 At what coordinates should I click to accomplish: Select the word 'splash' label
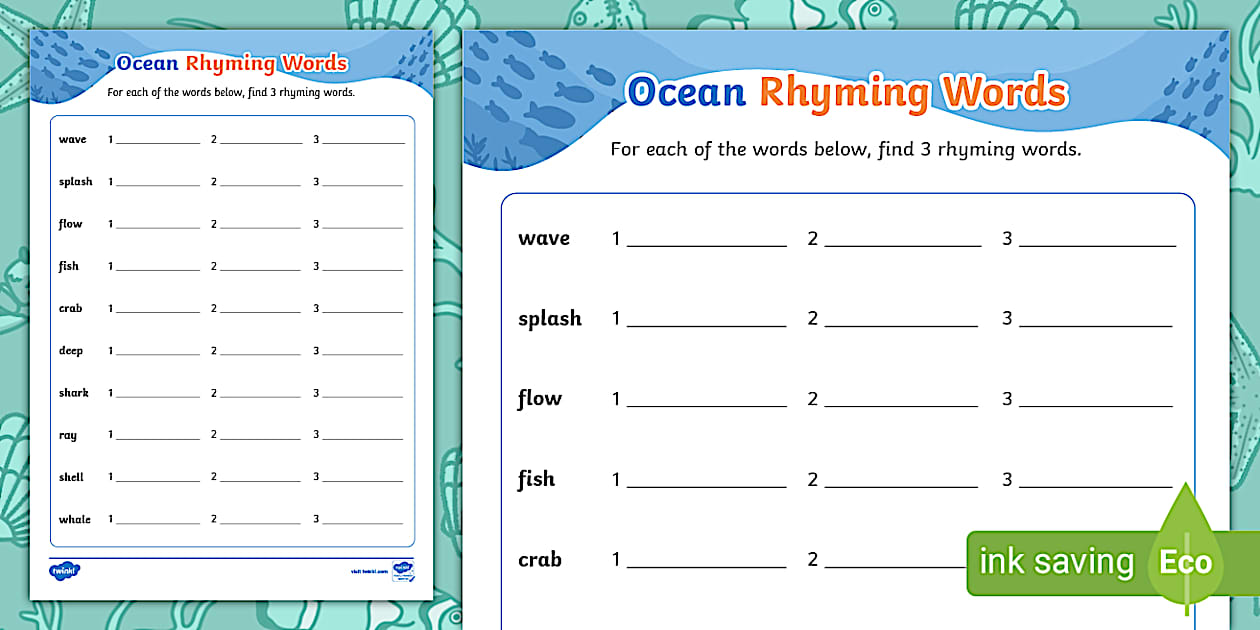[550, 318]
